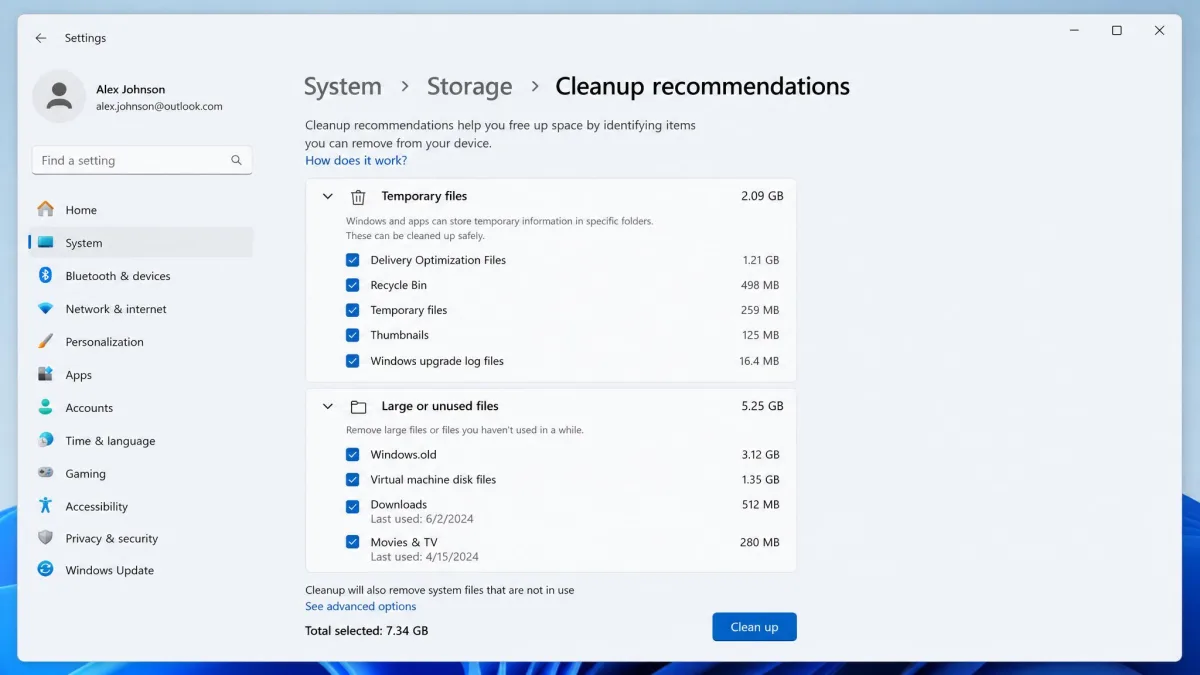Click the 1.21 GB Delivery Optimization size
Screen dimensions: 1200x675
[760, 260]
